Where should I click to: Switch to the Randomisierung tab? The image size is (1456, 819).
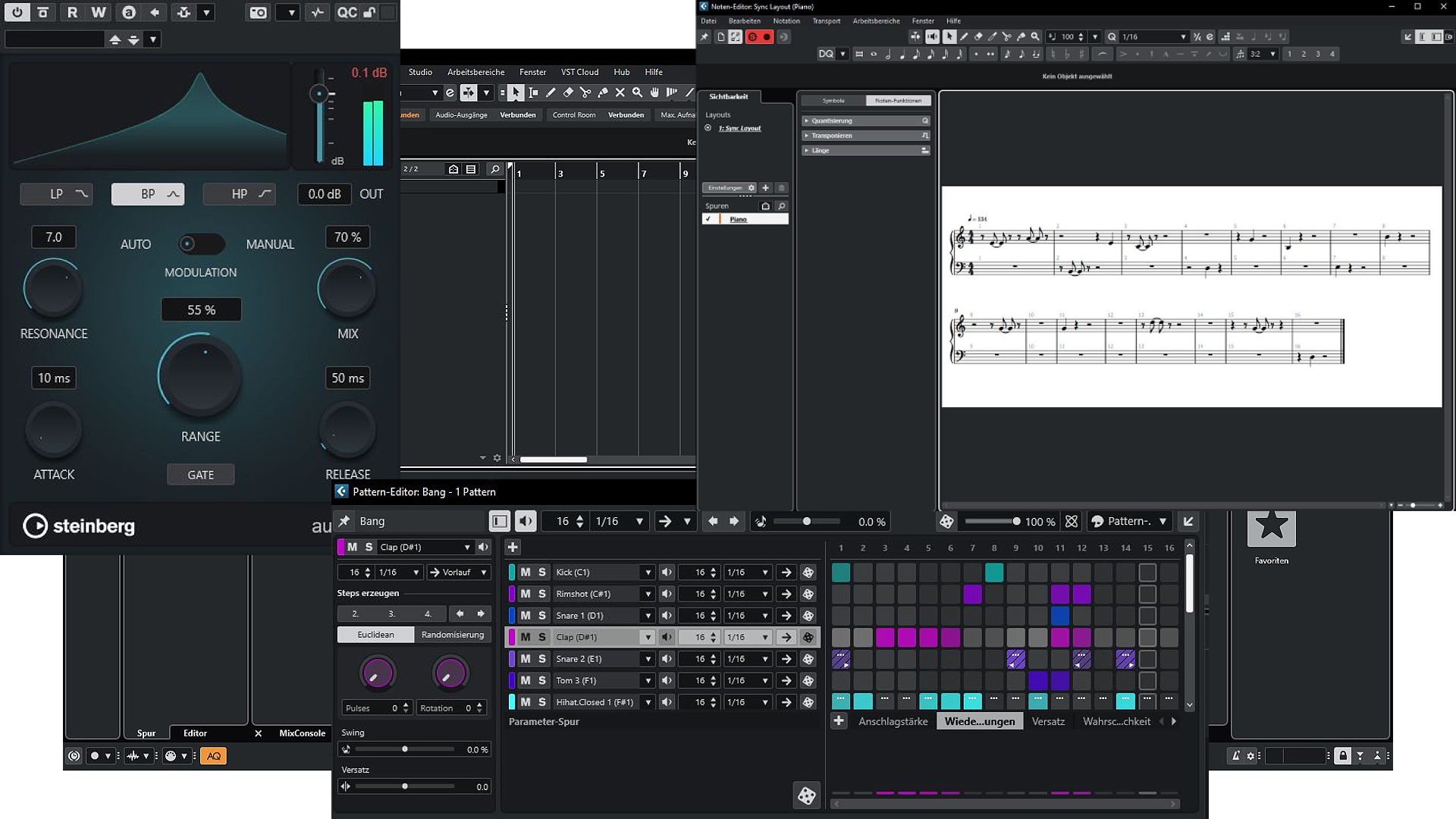[452, 635]
